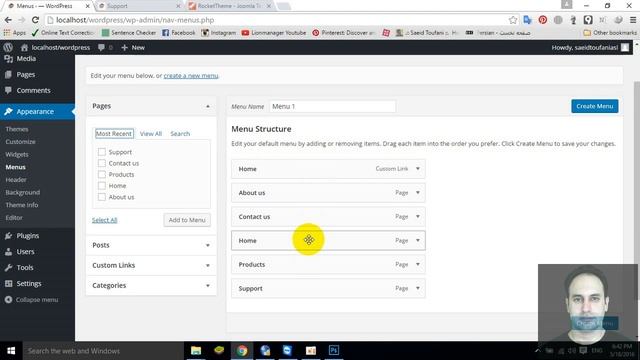Switch to Most Recent tab
The height and width of the screenshot is (360, 640).
(x=114, y=133)
